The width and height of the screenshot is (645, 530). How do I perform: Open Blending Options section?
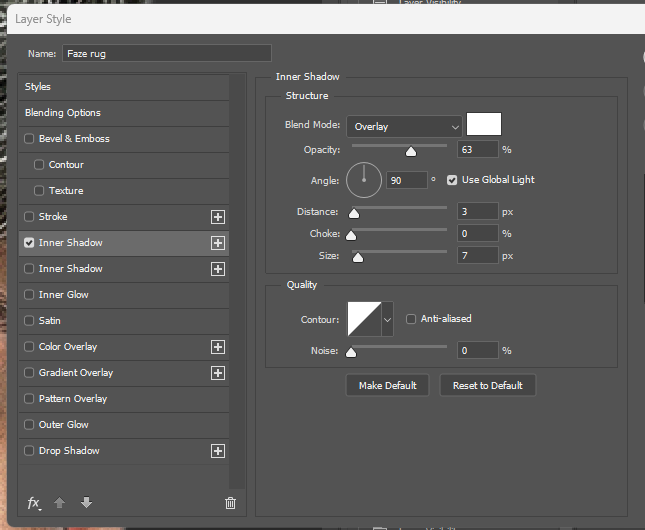tap(124, 113)
